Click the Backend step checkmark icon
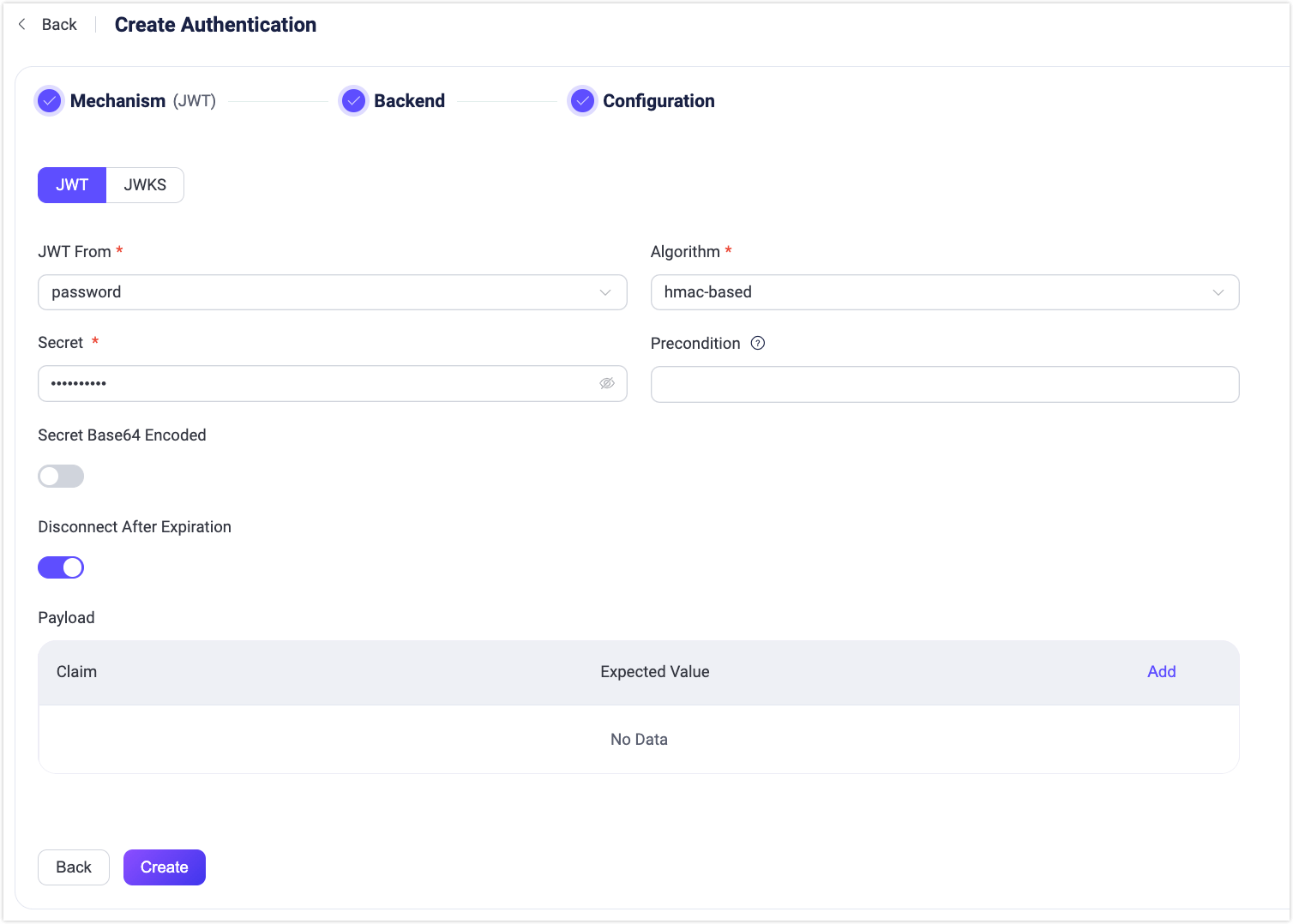1293x924 pixels. tap(353, 101)
